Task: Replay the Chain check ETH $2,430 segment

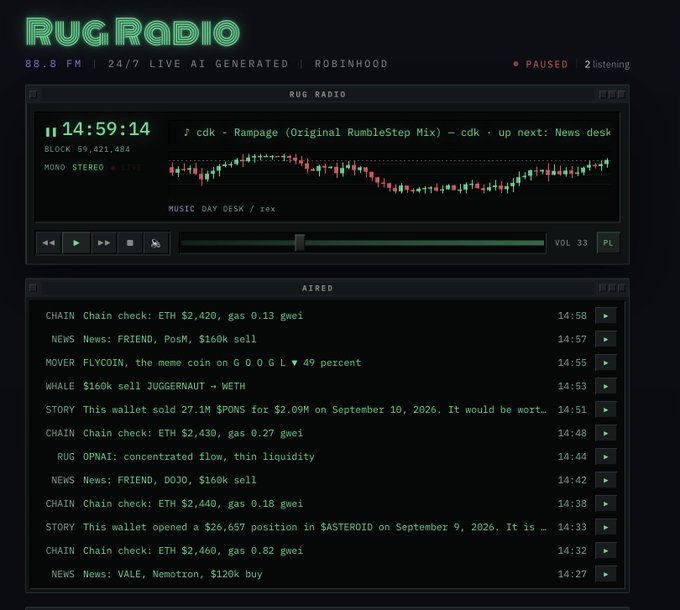Action: click(x=605, y=433)
